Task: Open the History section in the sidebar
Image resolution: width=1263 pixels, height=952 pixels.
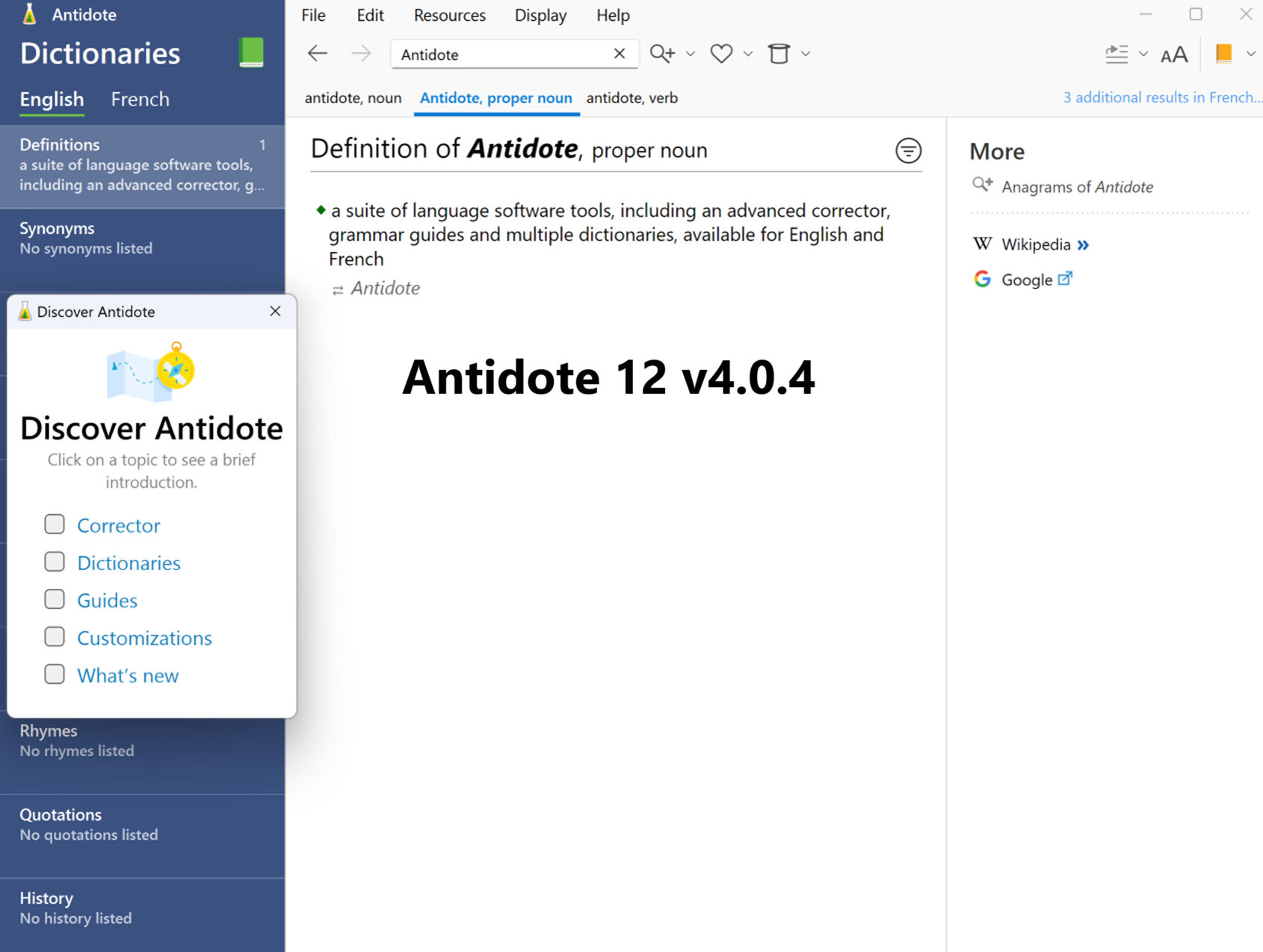Action: pos(142,915)
